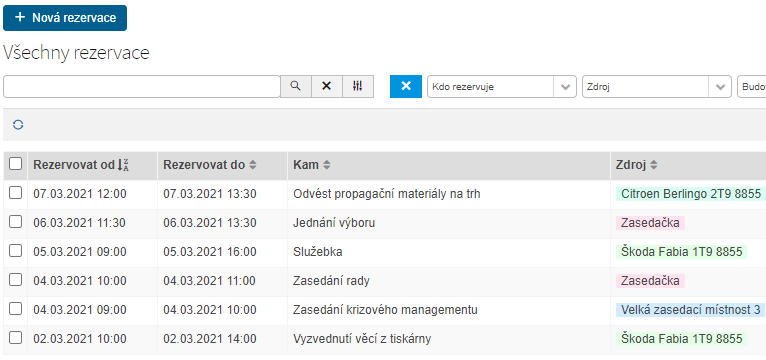Click Zasedačka tag in Zasedání rady row
The width and height of the screenshot is (766, 360).
pos(650,281)
